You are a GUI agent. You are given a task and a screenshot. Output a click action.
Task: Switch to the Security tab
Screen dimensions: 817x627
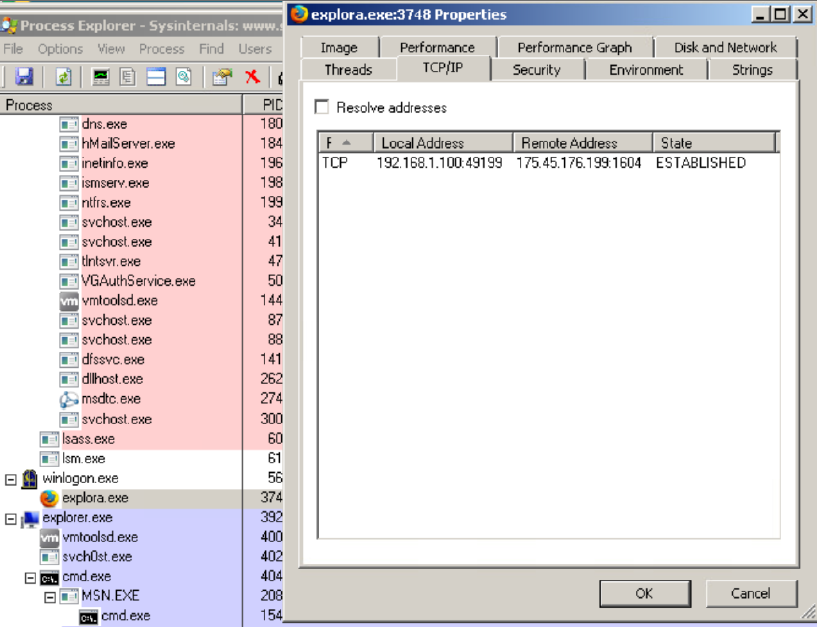537,70
